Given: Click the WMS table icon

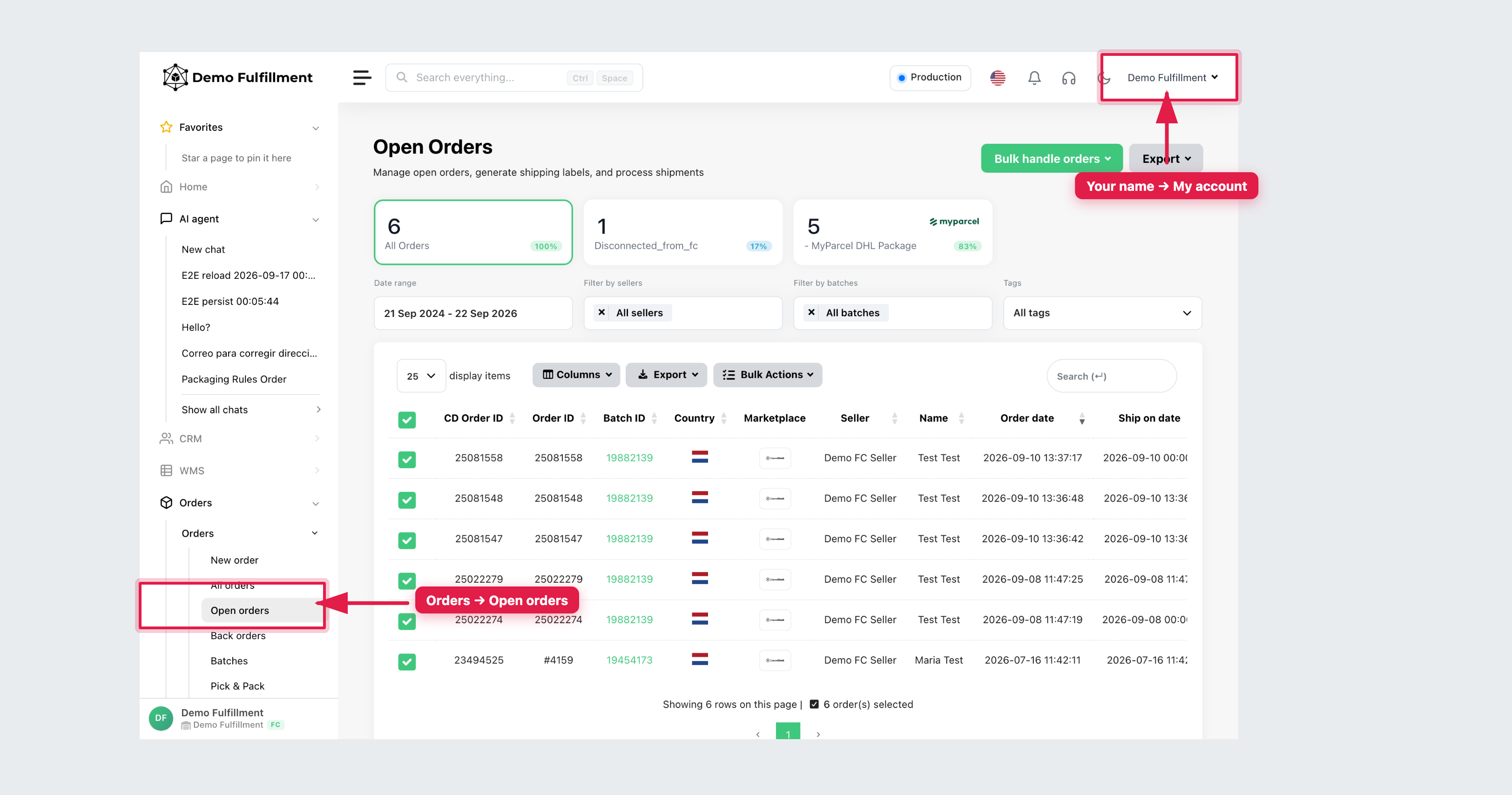Looking at the screenshot, I should 166,471.
